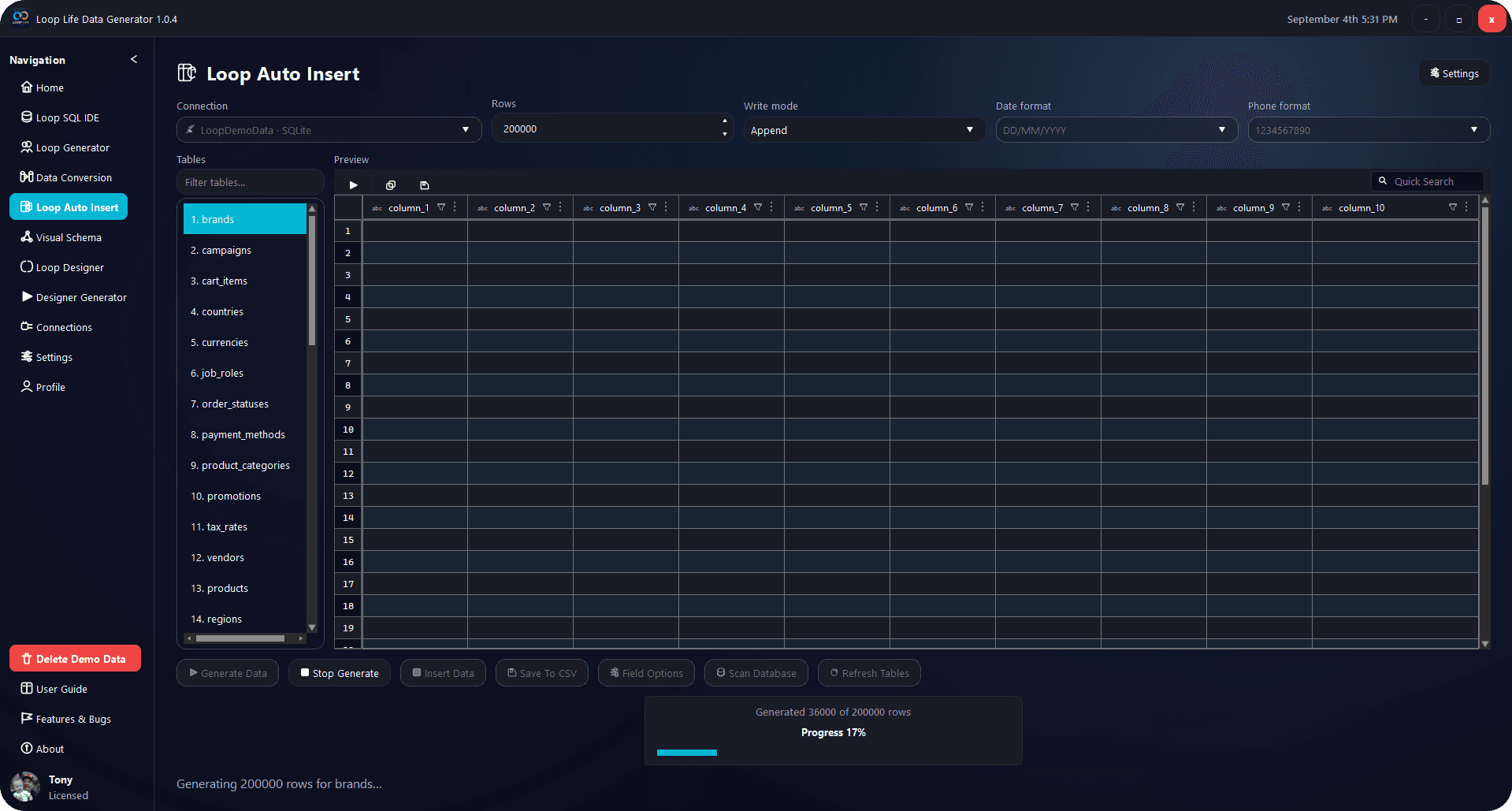
Task: Open the column_9 options menu dots
Action: 1300,207
